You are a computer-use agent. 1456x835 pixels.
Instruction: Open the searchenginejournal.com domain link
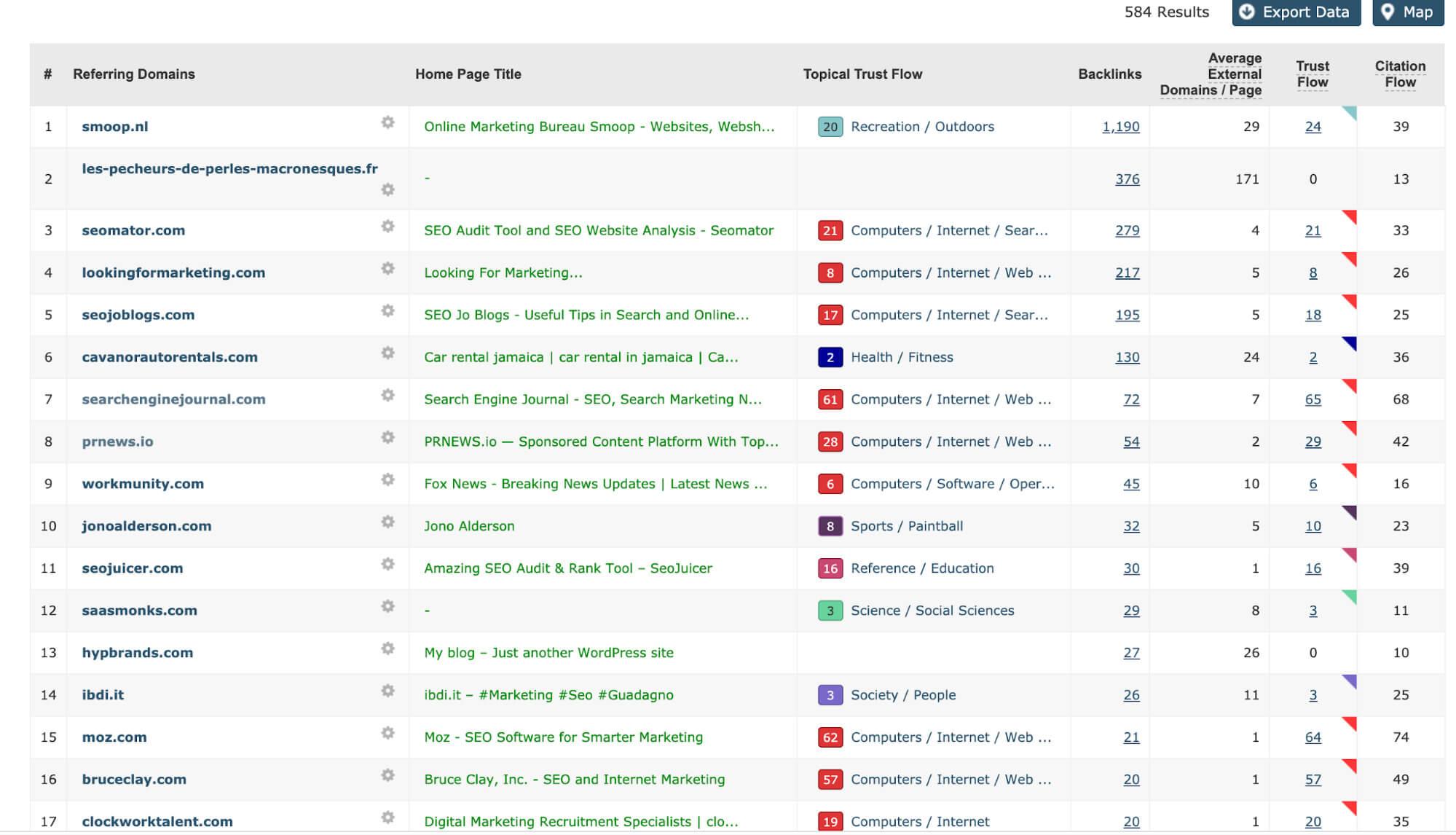(x=173, y=399)
